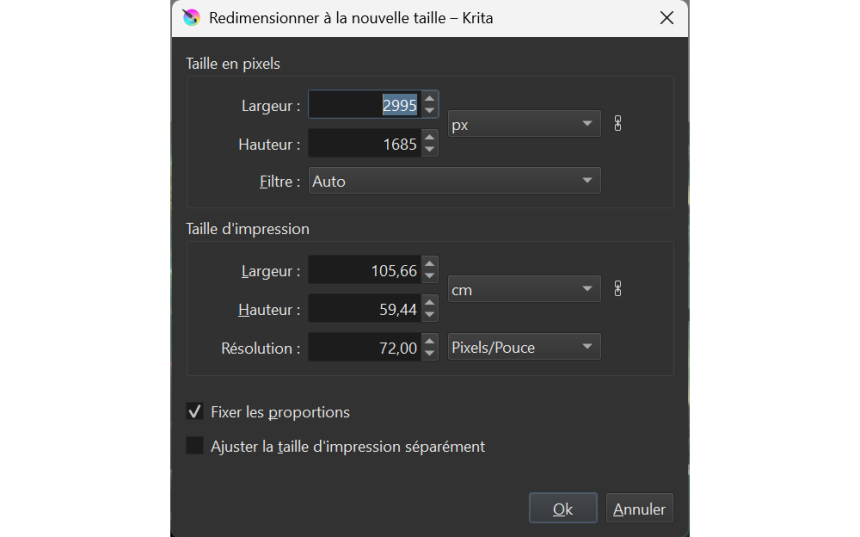Screen dimensions: 860x537
Task: Increase Résolution value with the up arrow
Action: click(430, 342)
